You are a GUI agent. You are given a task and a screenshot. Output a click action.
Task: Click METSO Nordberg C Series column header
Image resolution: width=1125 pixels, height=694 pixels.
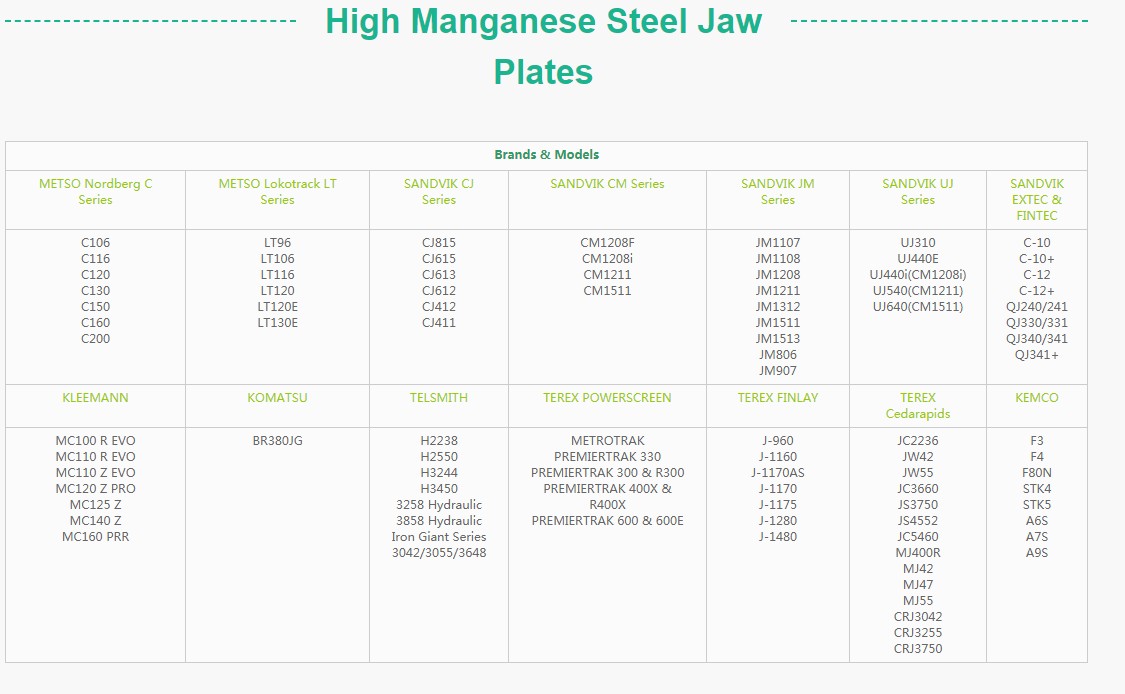click(95, 192)
